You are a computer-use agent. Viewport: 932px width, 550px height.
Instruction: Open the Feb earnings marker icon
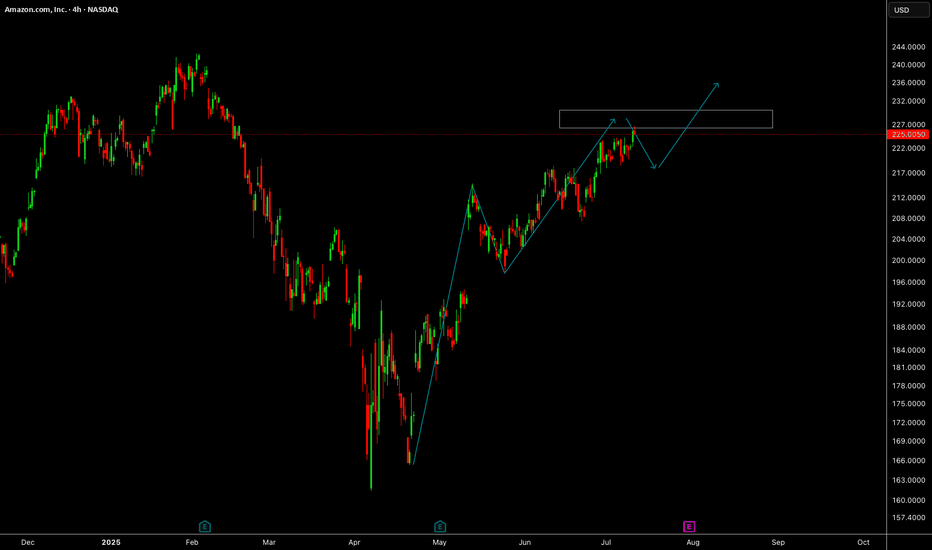pos(204,526)
